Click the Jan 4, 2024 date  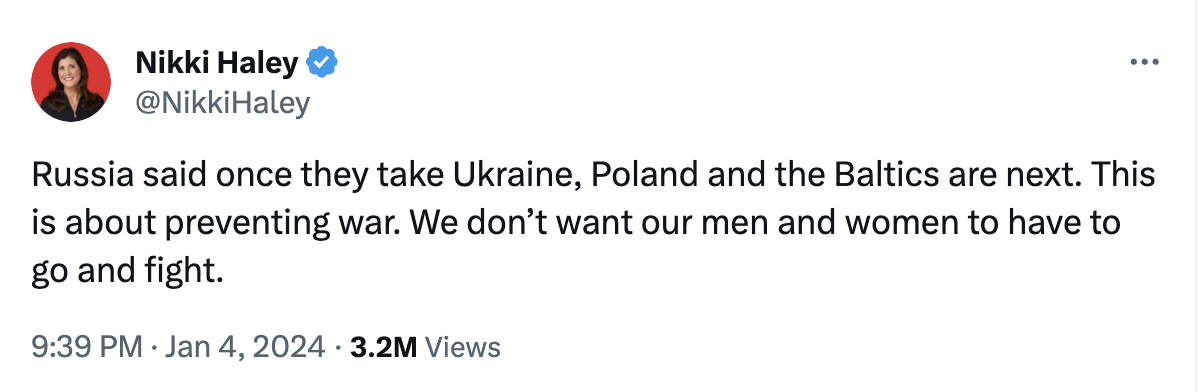pyautogui.click(x=244, y=348)
